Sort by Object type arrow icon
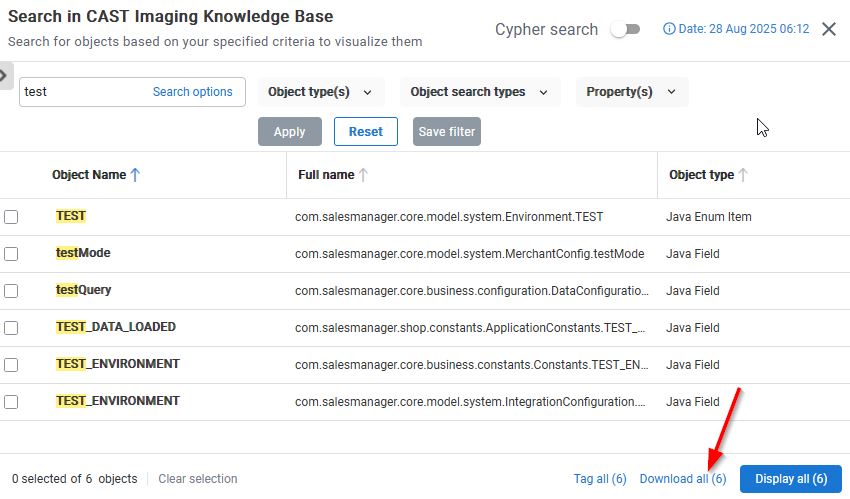This screenshot has width=850, height=499. 743,175
